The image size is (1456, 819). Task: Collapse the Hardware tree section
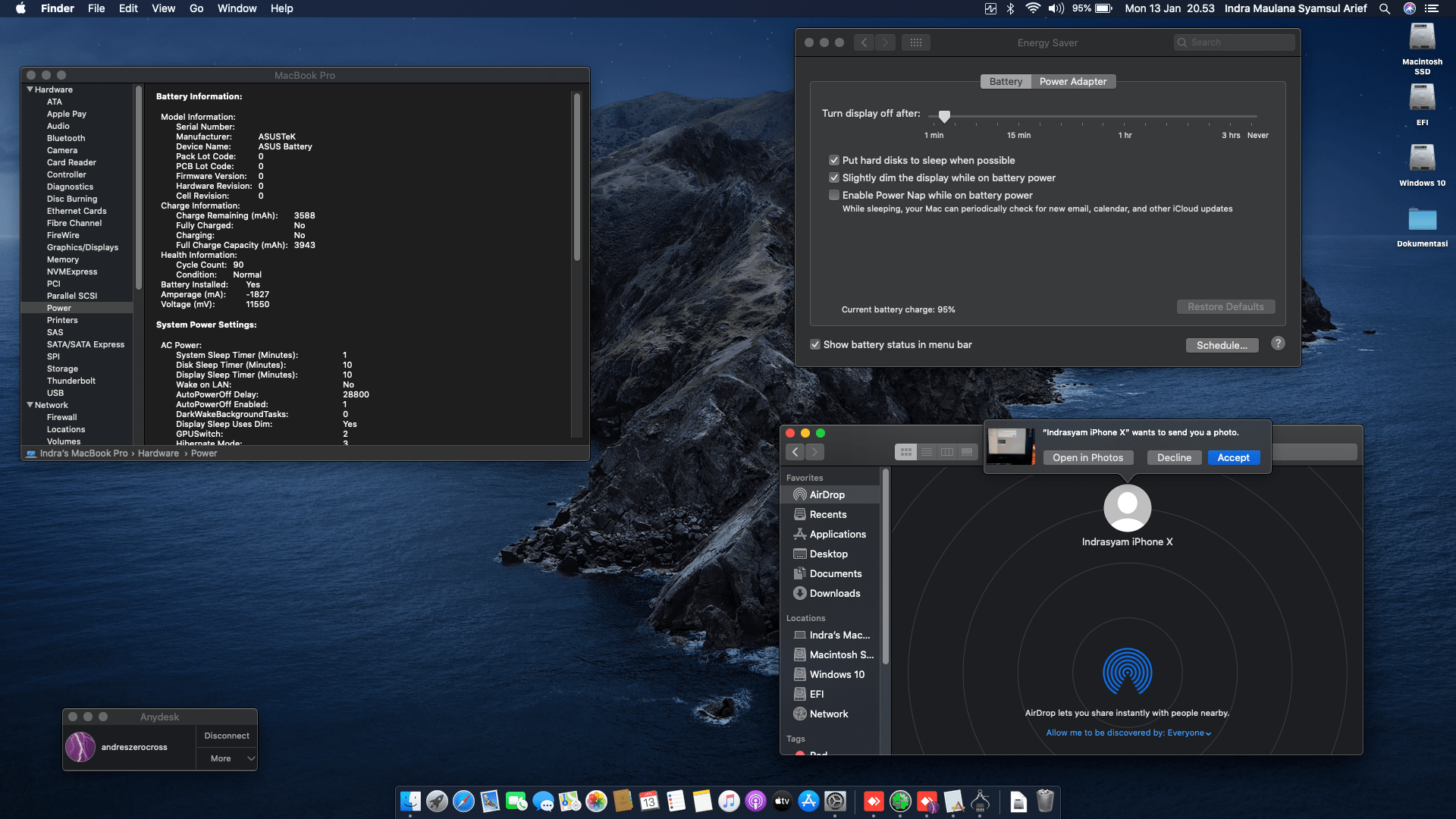pos(30,89)
